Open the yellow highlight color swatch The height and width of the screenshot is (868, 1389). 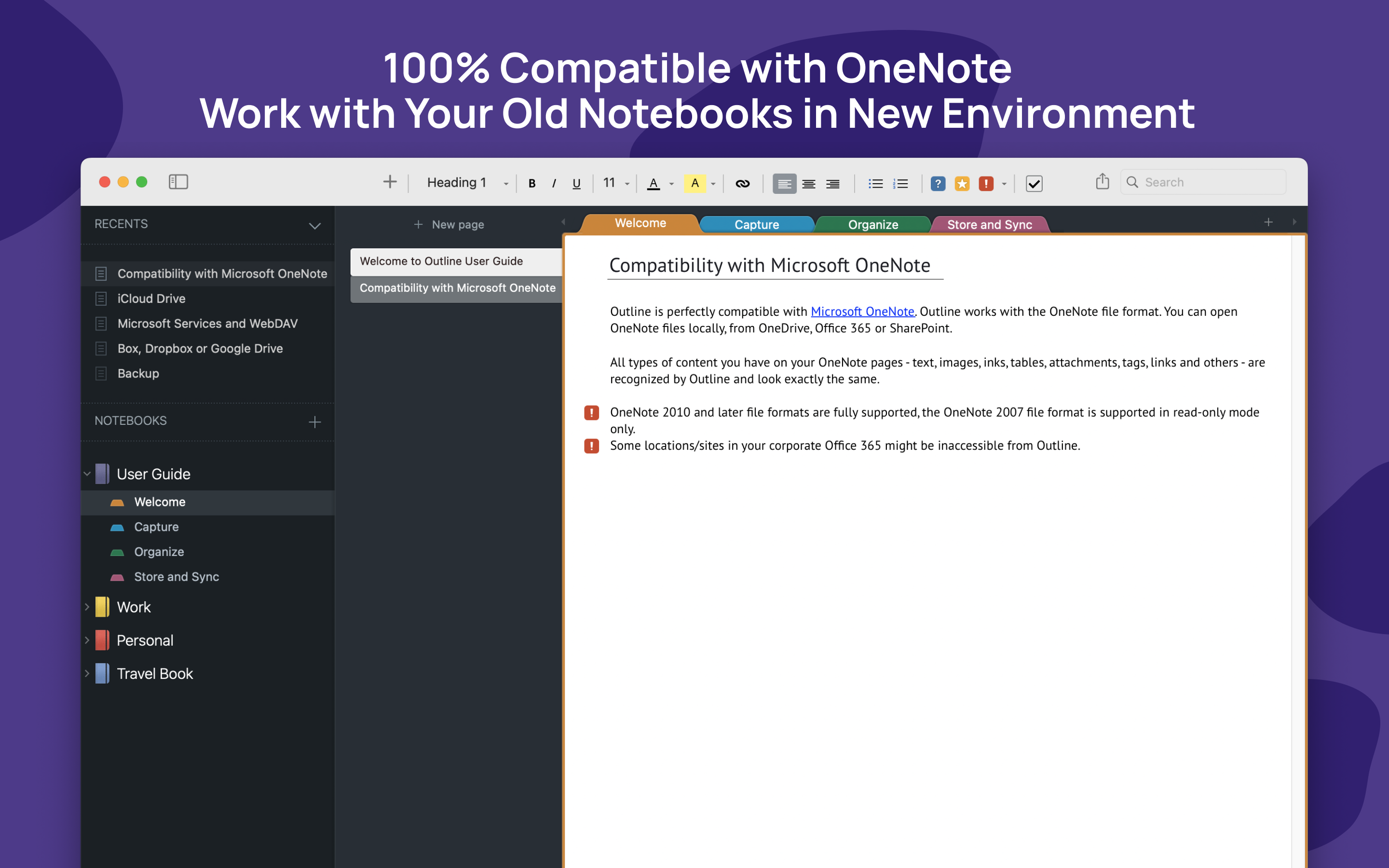(x=695, y=183)
